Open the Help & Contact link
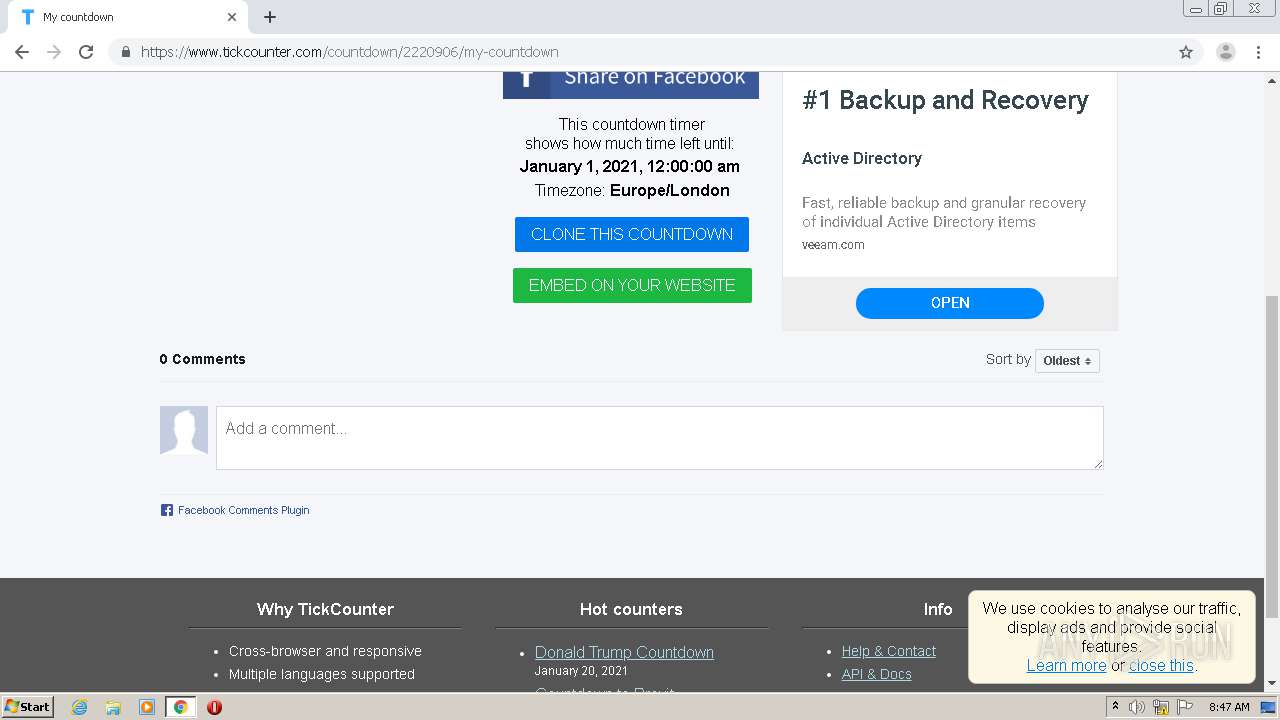1280x720 pixels. (x=889, y=651)
